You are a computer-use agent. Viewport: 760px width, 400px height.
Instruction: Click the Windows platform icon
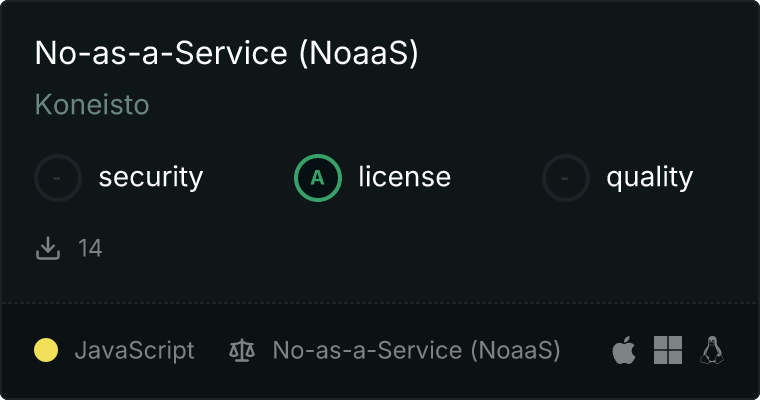click(667, 350)
